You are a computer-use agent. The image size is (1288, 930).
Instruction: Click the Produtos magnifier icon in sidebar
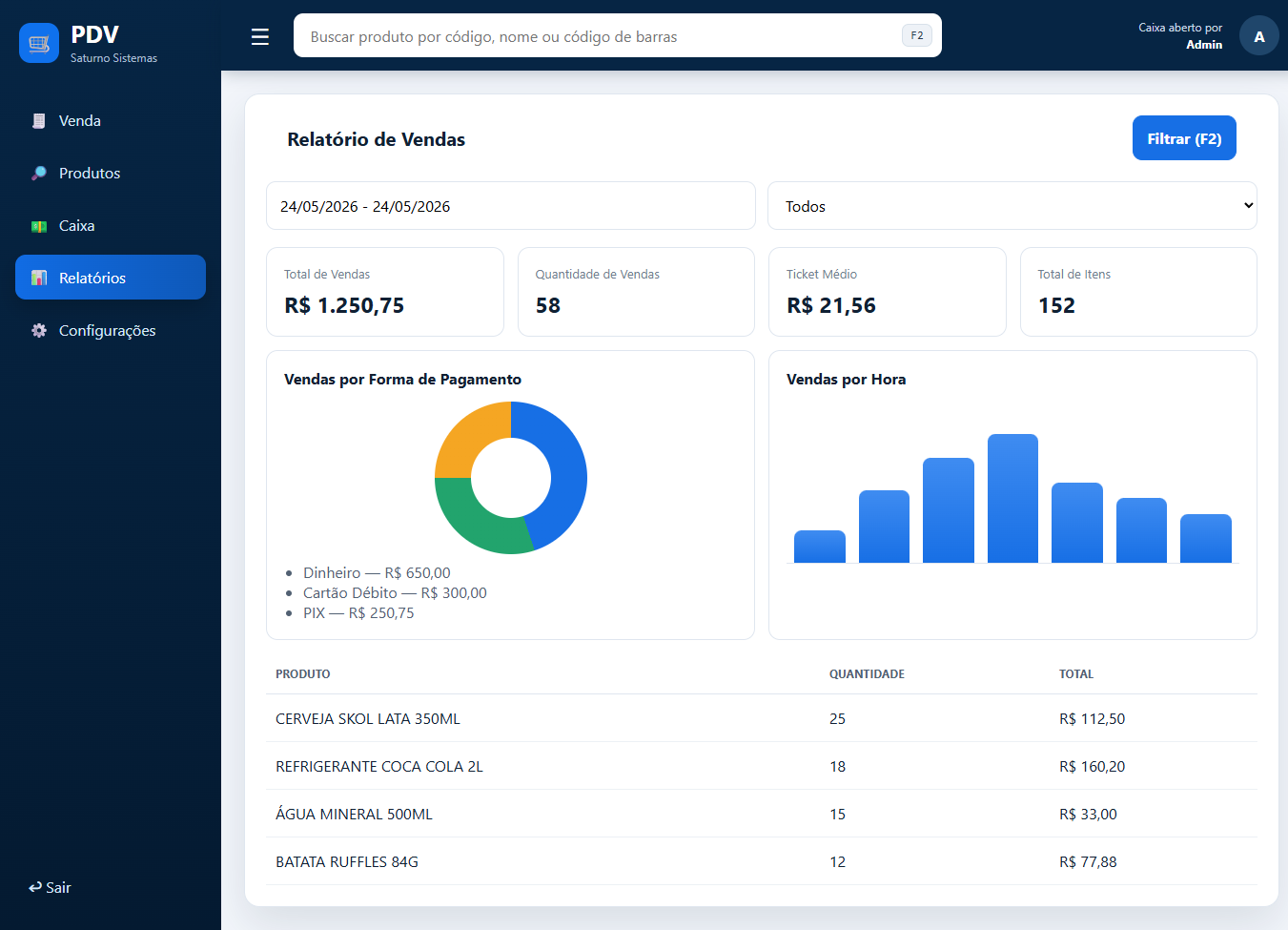39,174
